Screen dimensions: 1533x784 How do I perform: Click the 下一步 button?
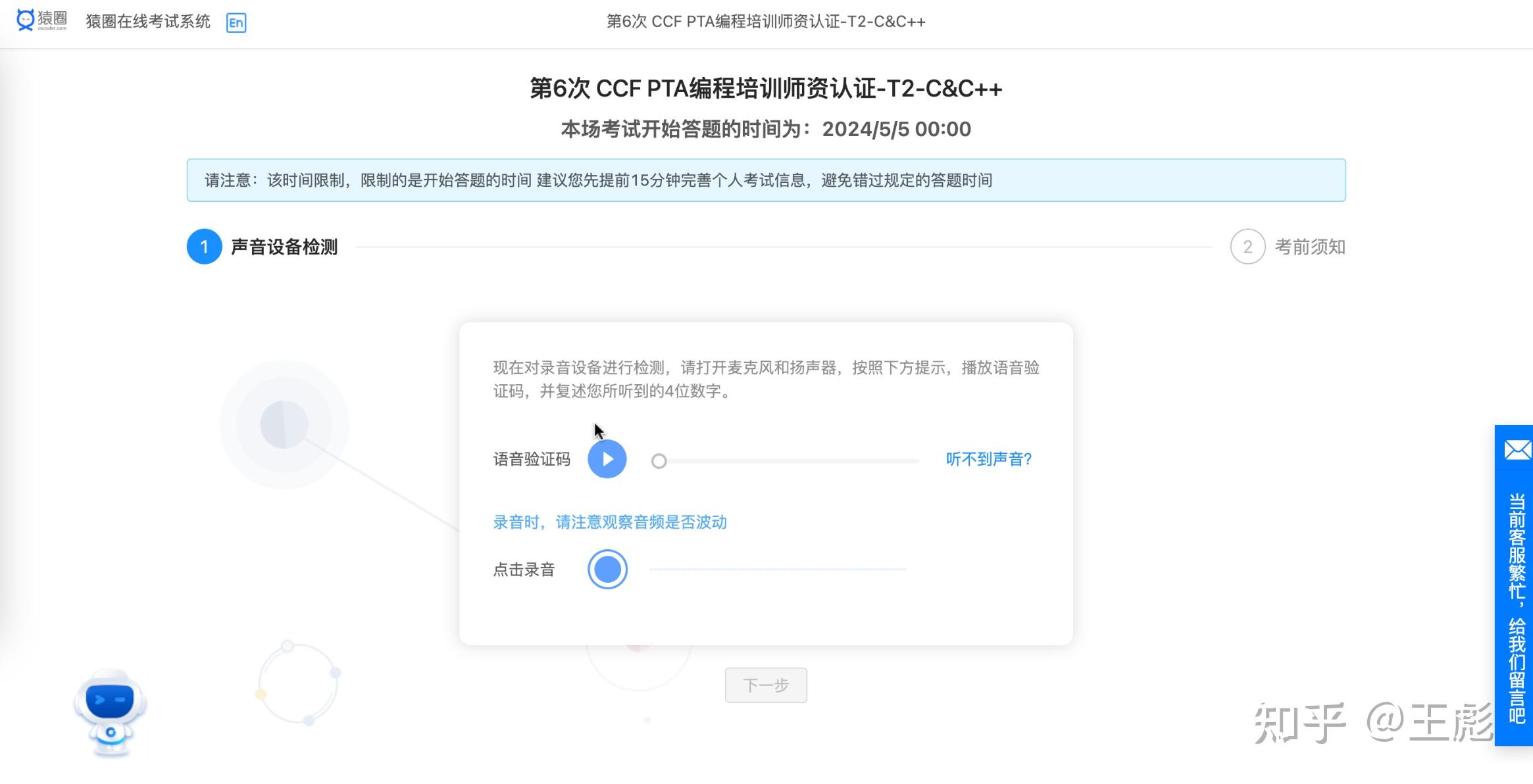pyautogui.click(x=766, y=685)
